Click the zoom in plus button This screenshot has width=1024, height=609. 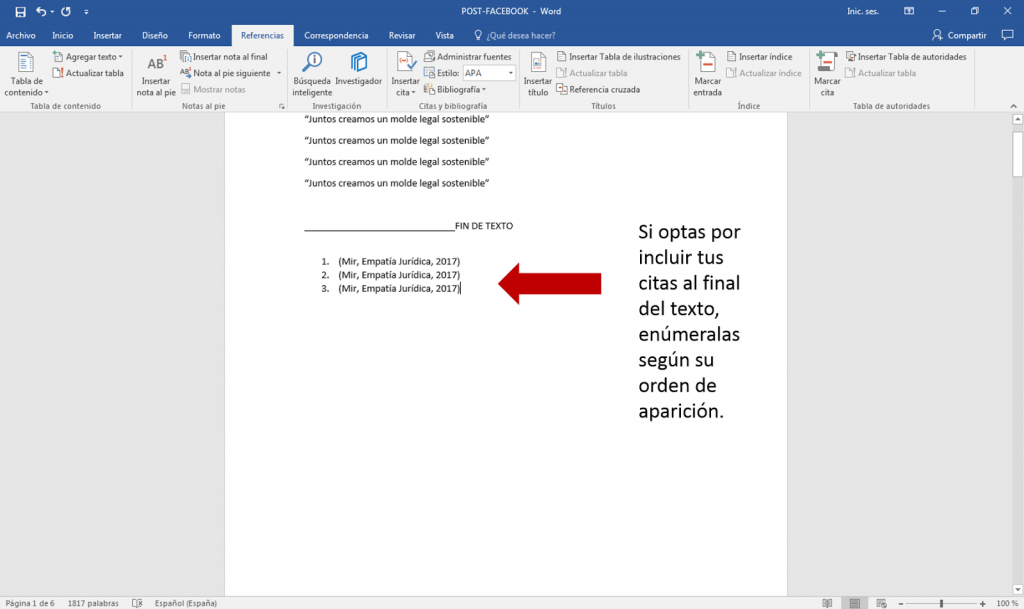tap(982, 604)
